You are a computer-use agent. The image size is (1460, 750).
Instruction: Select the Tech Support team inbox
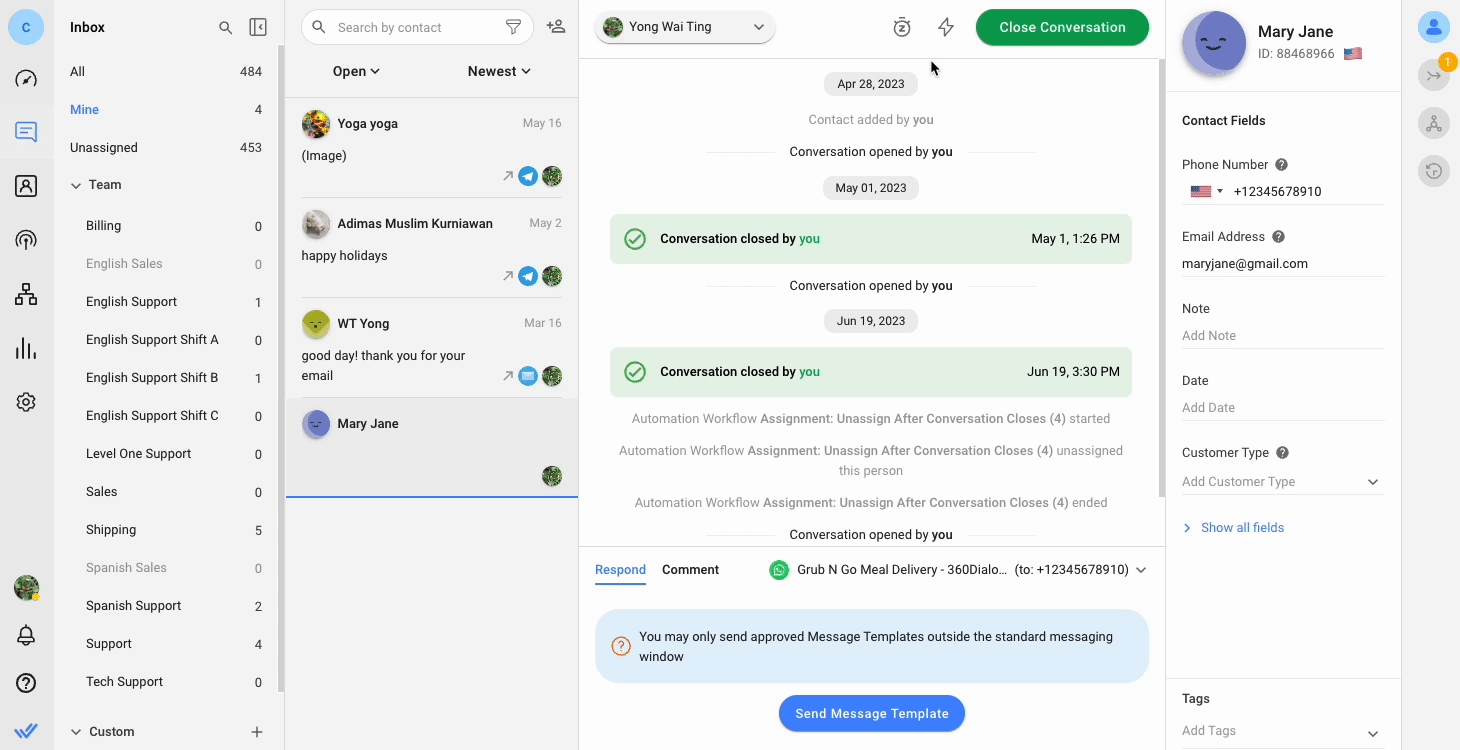[x=166, y=682]
